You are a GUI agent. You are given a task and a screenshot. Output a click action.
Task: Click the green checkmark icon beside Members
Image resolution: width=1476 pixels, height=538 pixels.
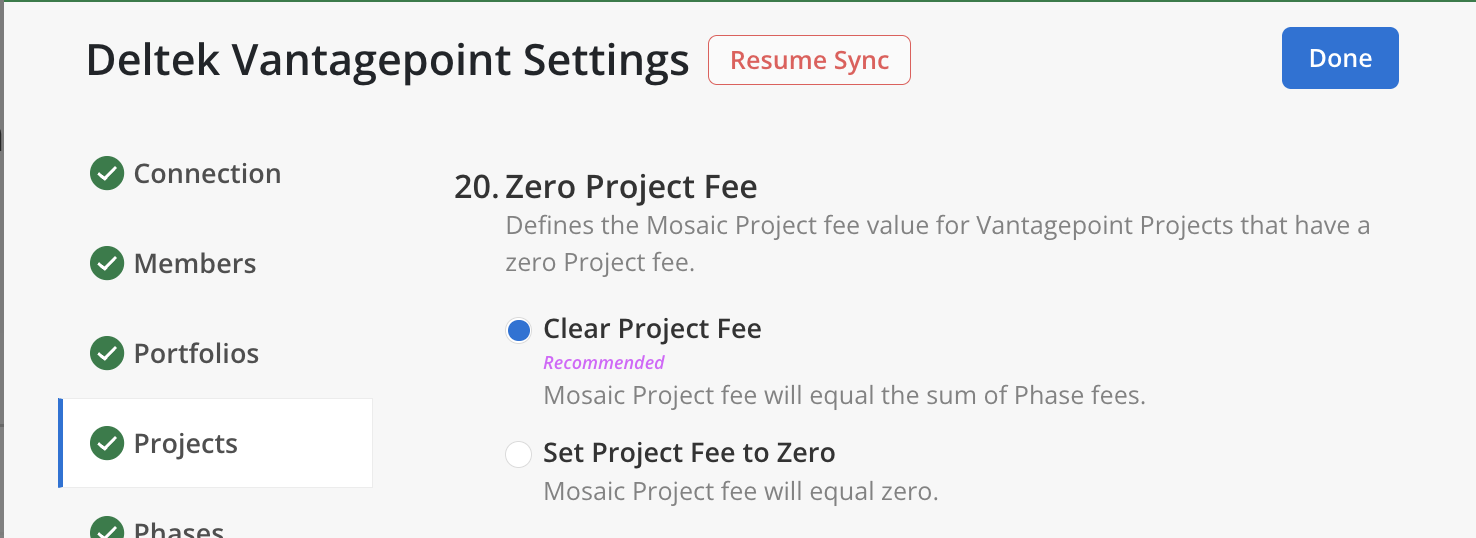tap(107, 264)
